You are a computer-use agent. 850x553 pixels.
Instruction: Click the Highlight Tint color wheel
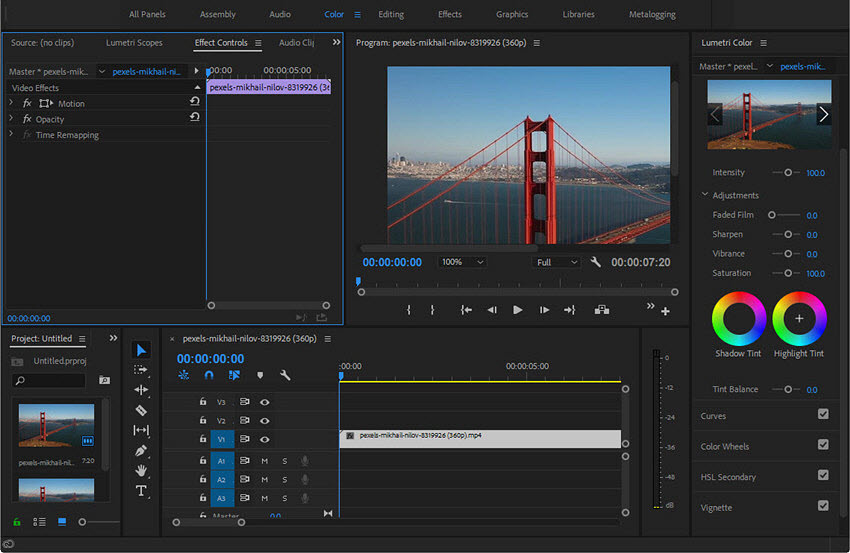[799, 319]
